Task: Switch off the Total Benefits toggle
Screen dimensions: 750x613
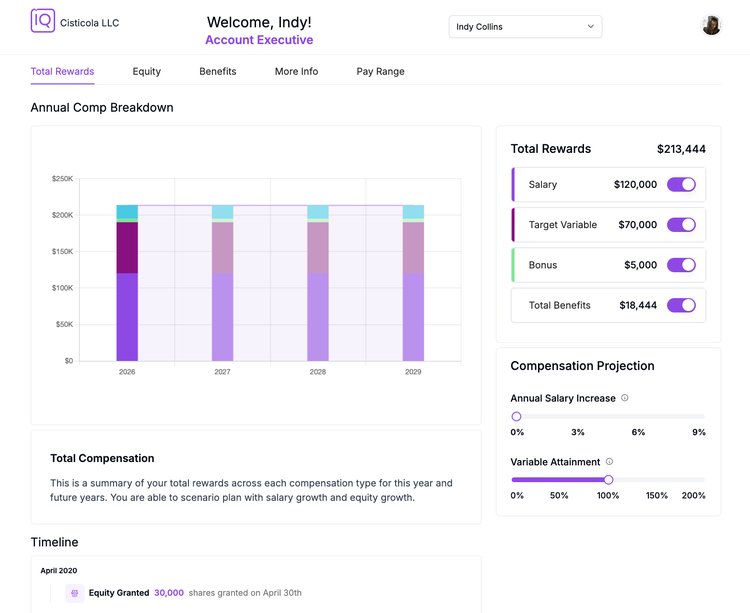Action: click(x=681, y=305)
